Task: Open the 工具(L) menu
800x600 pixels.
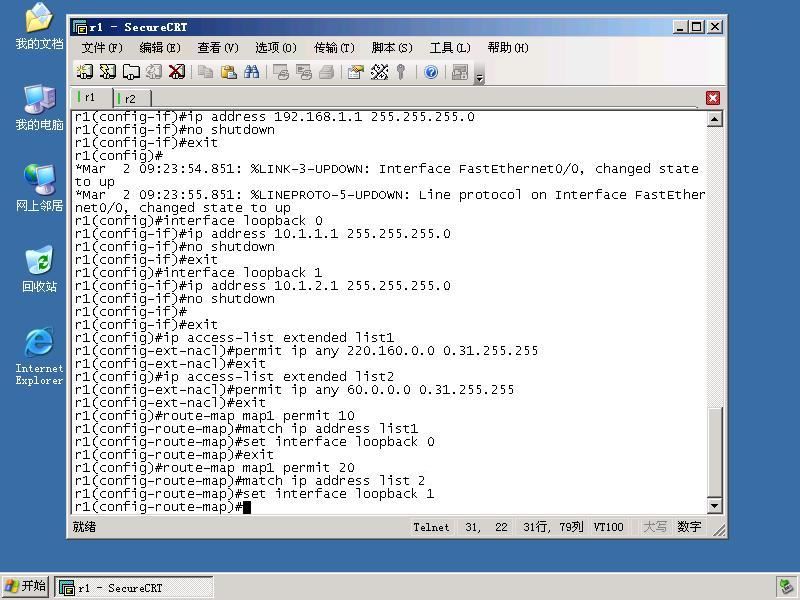Action: [450, 48]
